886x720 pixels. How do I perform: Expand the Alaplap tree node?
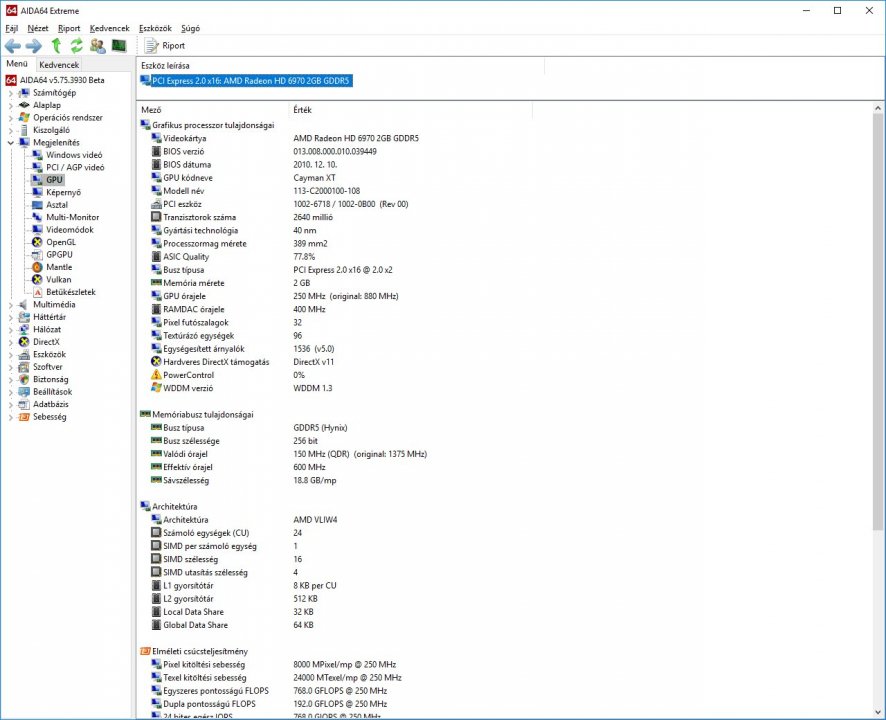click(x=10, y=105)
